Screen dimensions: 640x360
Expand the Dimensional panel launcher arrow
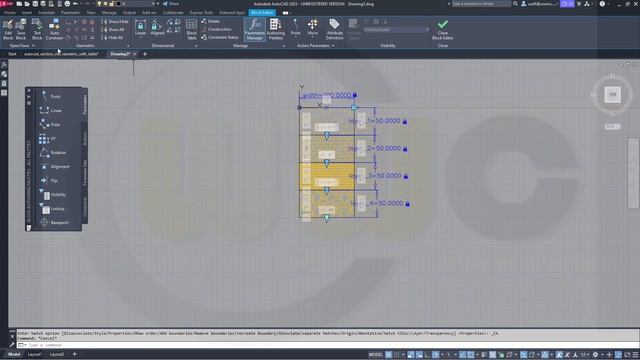pos(196,46)
